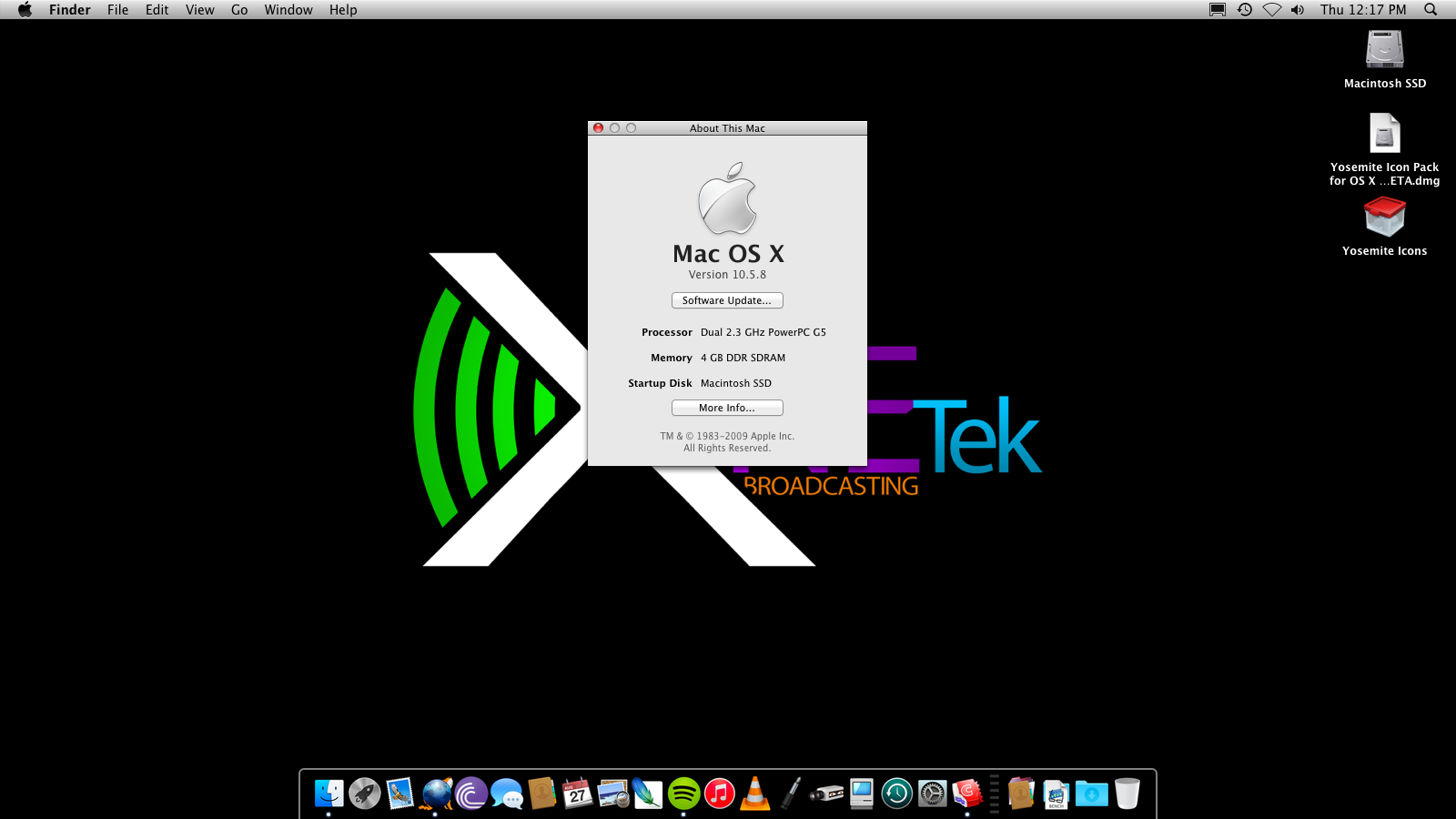Open the blue feather quill app in Dock
This screenshot has width=1456, height=819.
(x=648, y=794)
